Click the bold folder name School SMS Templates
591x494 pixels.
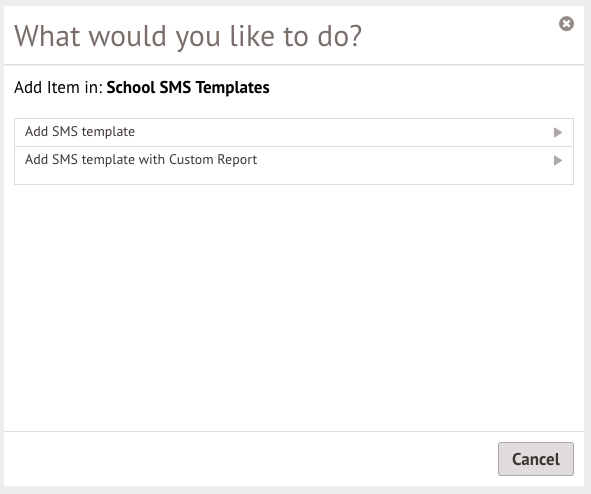188,87
